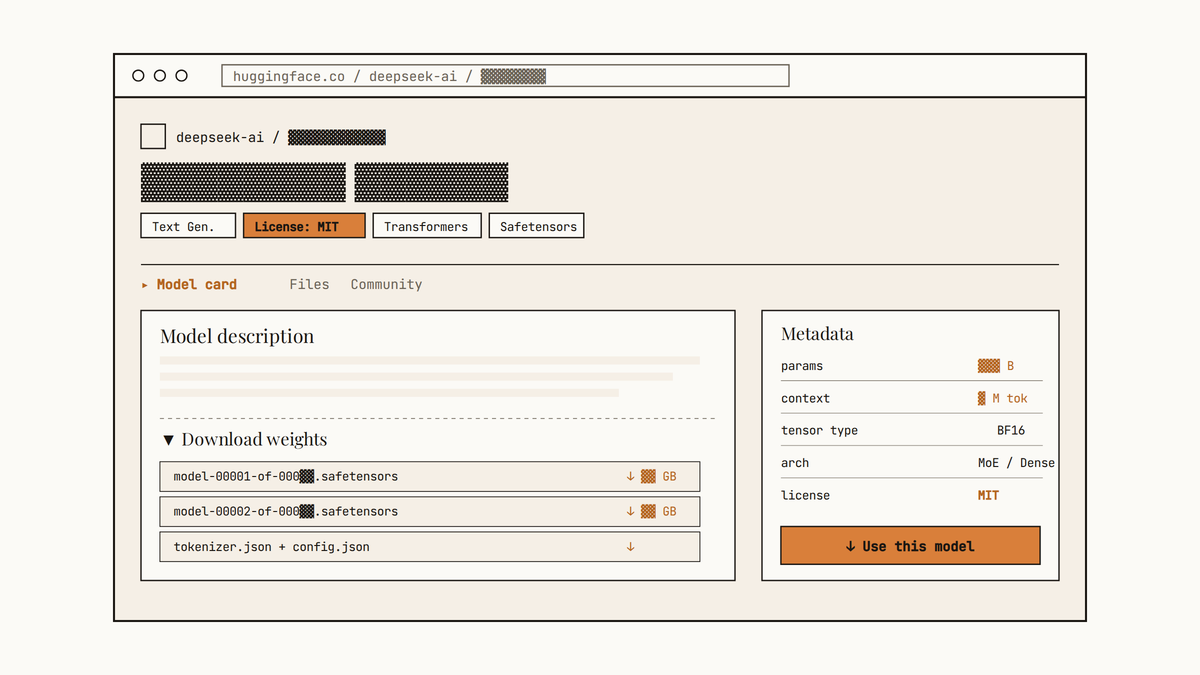Screen dimensions: 1200x675
Task: Click the Metadata heading
Action: point(817,334)
